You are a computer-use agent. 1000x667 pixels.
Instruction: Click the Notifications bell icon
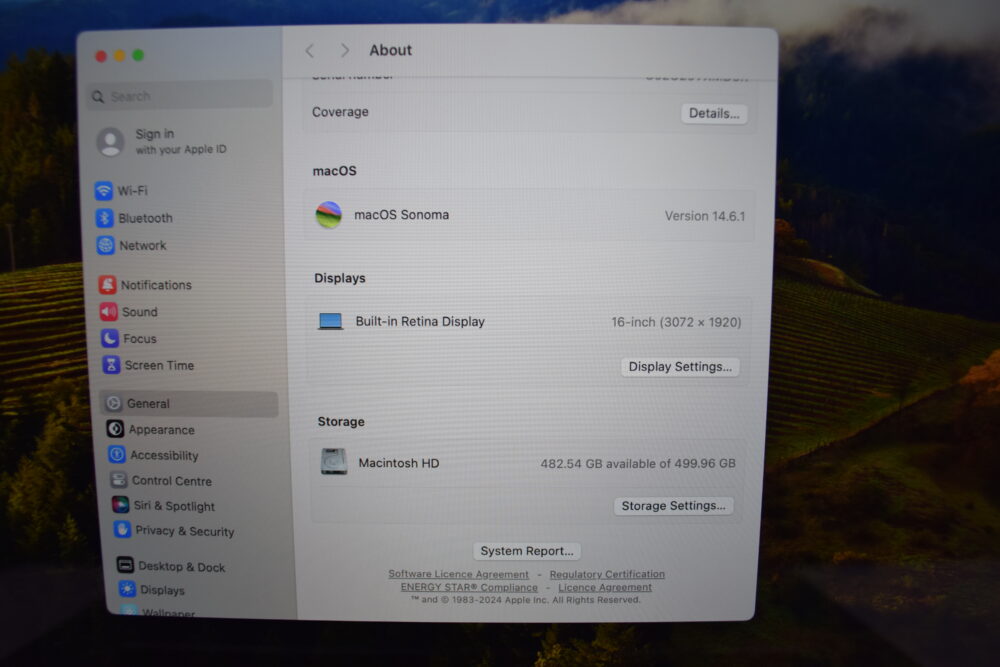click(x=108, y=284)
